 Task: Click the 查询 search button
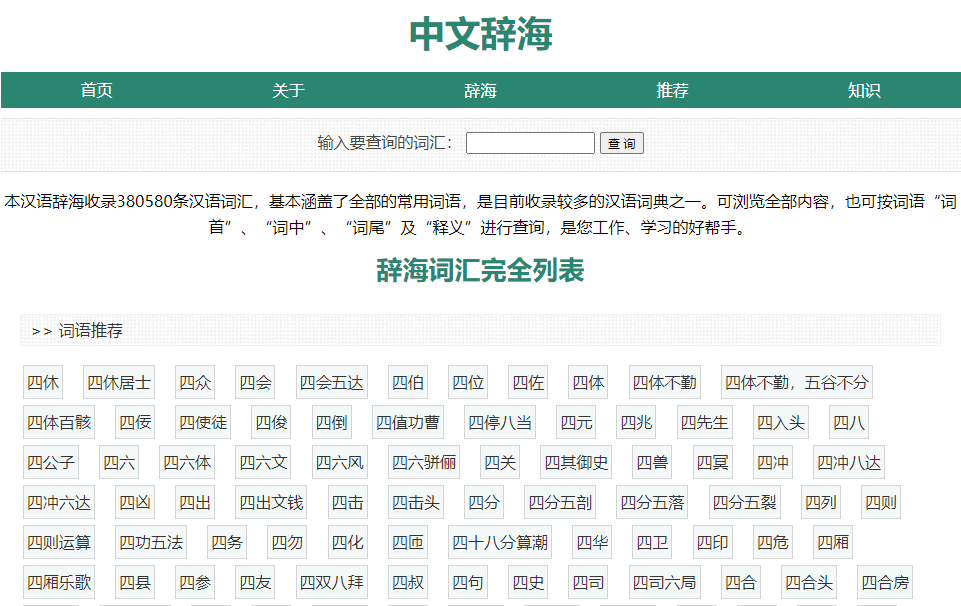pyautogui.click(x=623, y=143)
